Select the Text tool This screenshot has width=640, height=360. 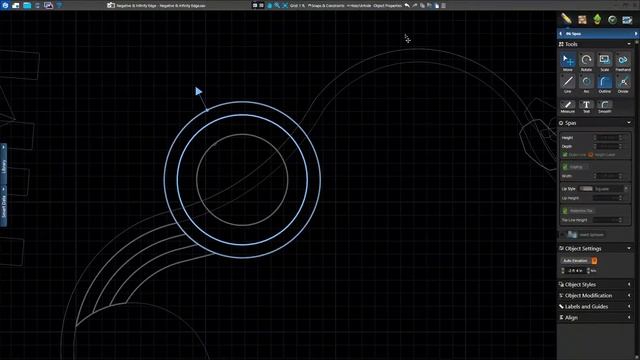click(586, 106)
